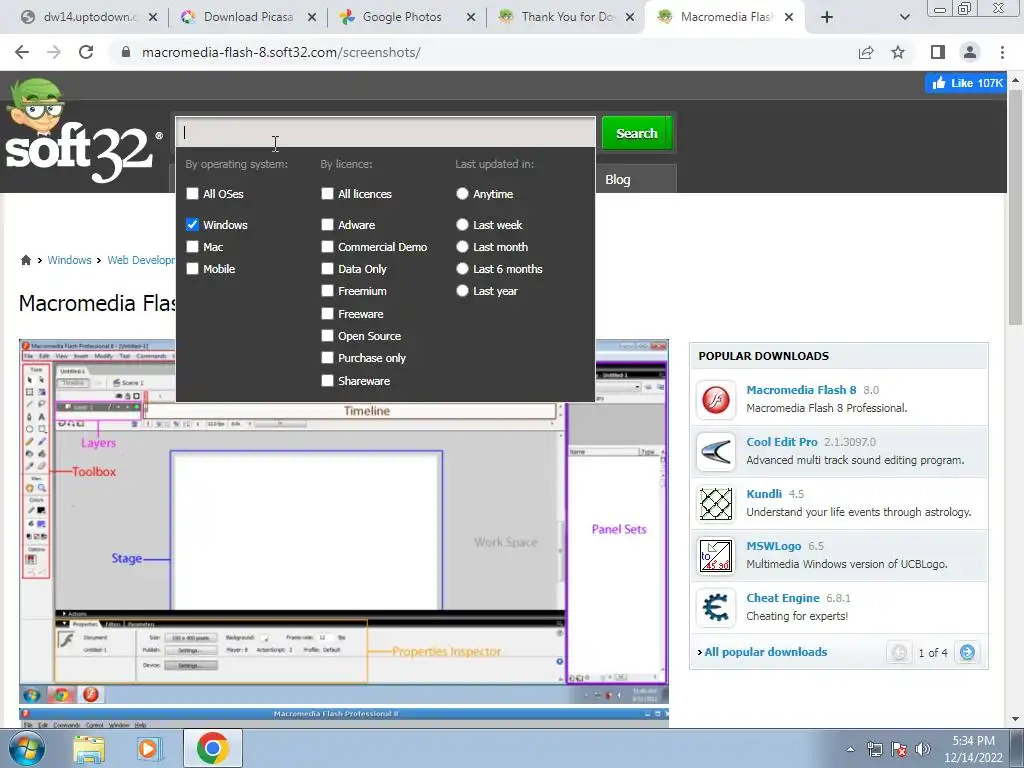Click the page vertical scrollbar thumb
The height and width of the screenshot is (768, 1024).
[1016, 208]
